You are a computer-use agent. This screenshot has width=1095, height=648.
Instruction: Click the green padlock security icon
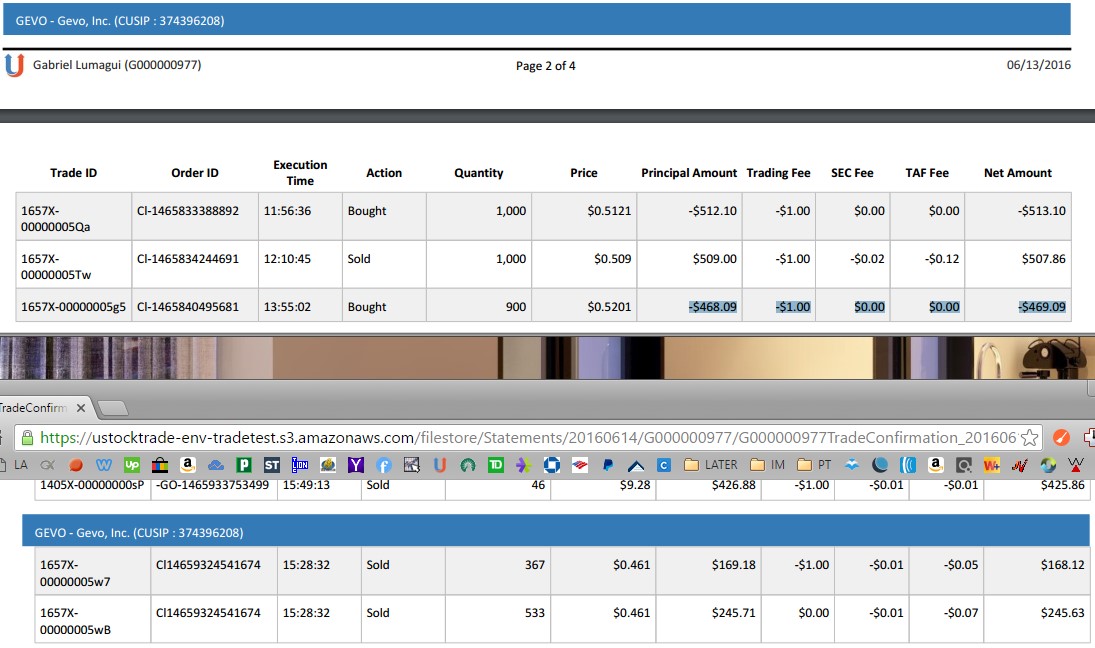(x=27, y=438)
